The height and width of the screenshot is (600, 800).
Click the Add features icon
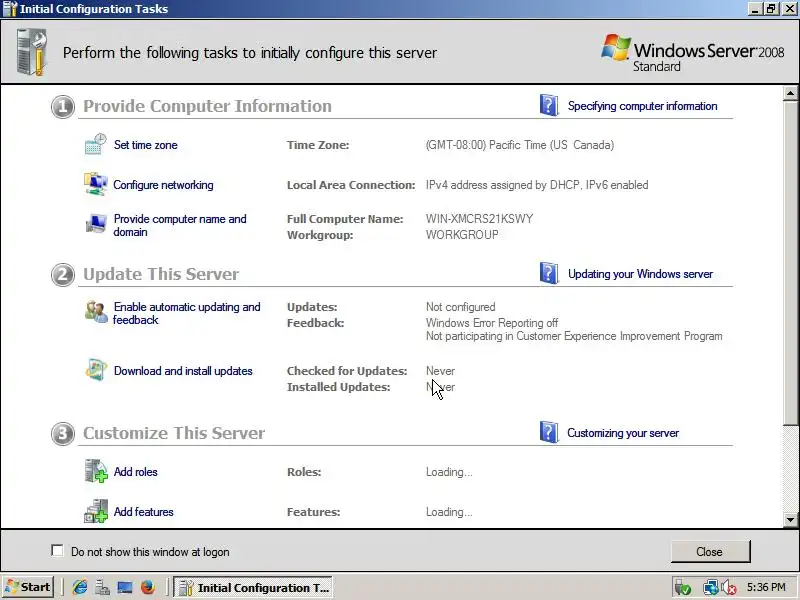tap(95, 511)
